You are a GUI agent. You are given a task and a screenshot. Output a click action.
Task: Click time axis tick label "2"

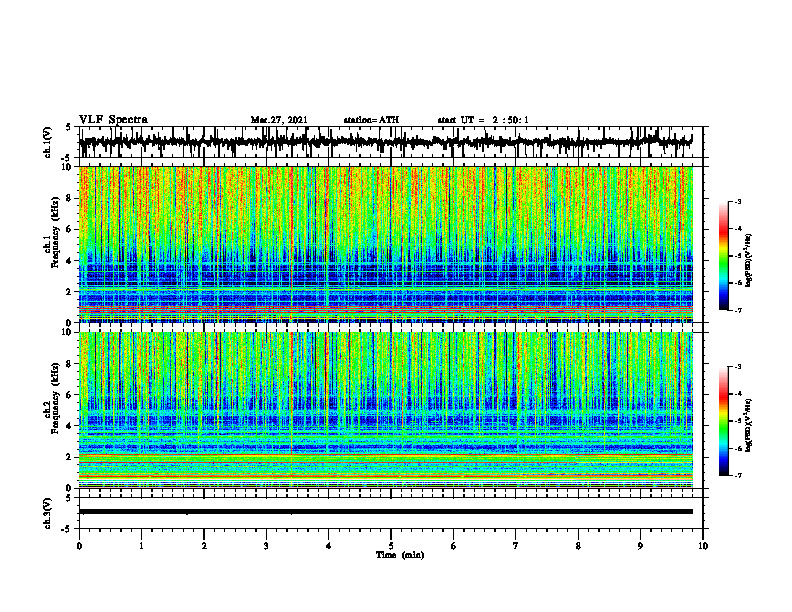coord(204,546)
